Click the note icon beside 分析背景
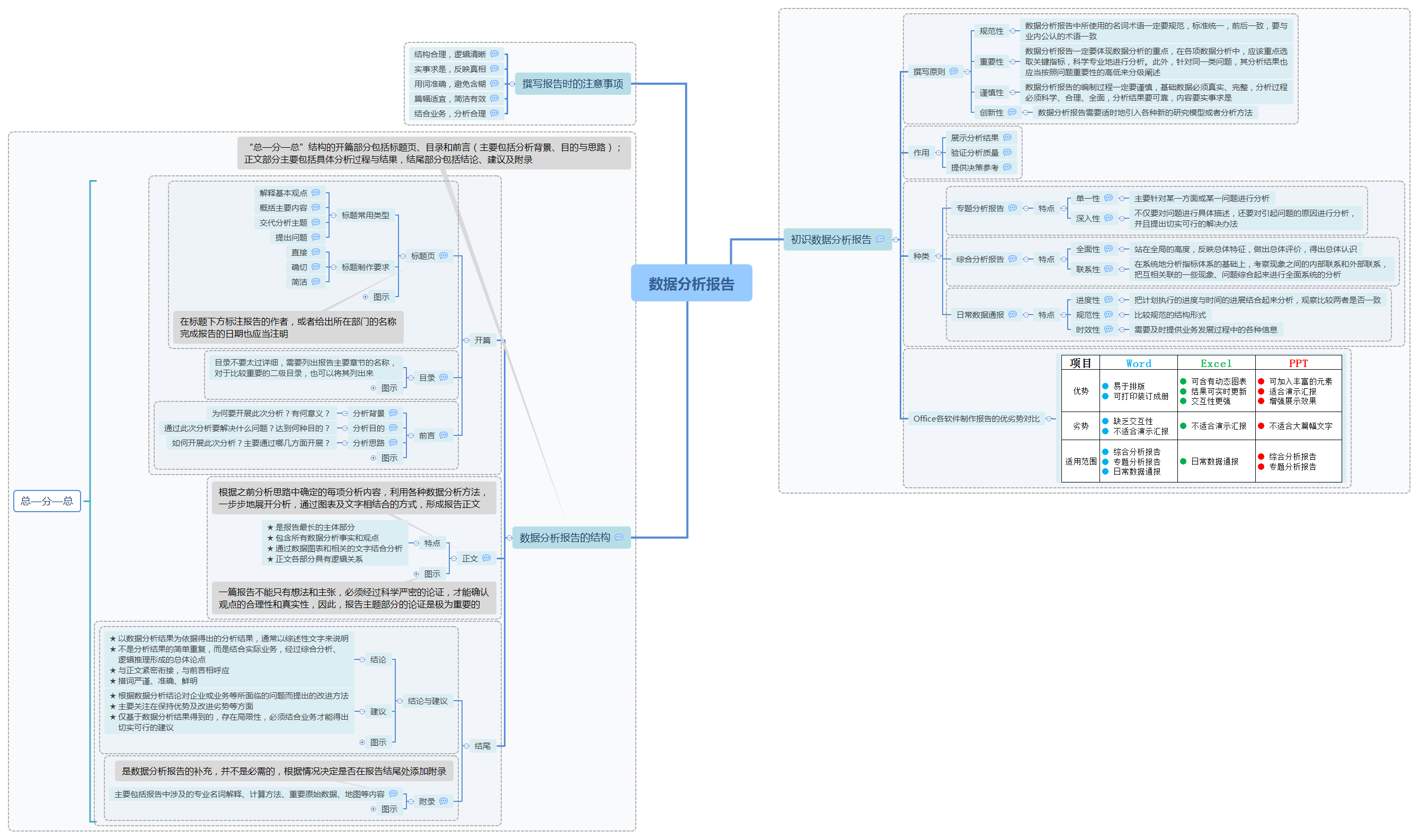This screenshot has width=1419, height=840. 393,413
